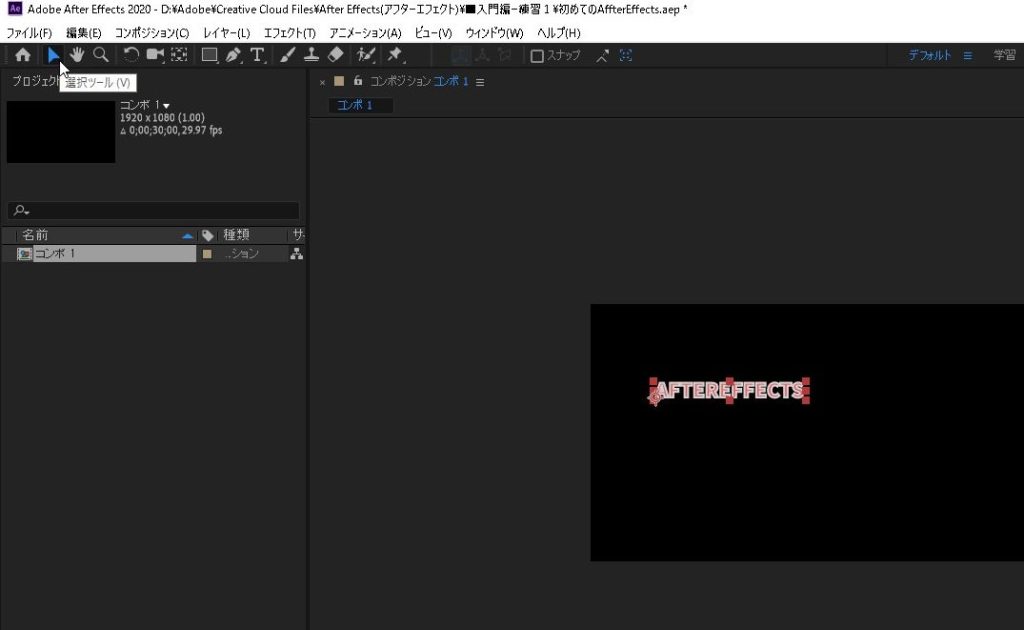Click the tan label color of コンポ 1
The image size is (1024, 630).
(x=207, y=254)
